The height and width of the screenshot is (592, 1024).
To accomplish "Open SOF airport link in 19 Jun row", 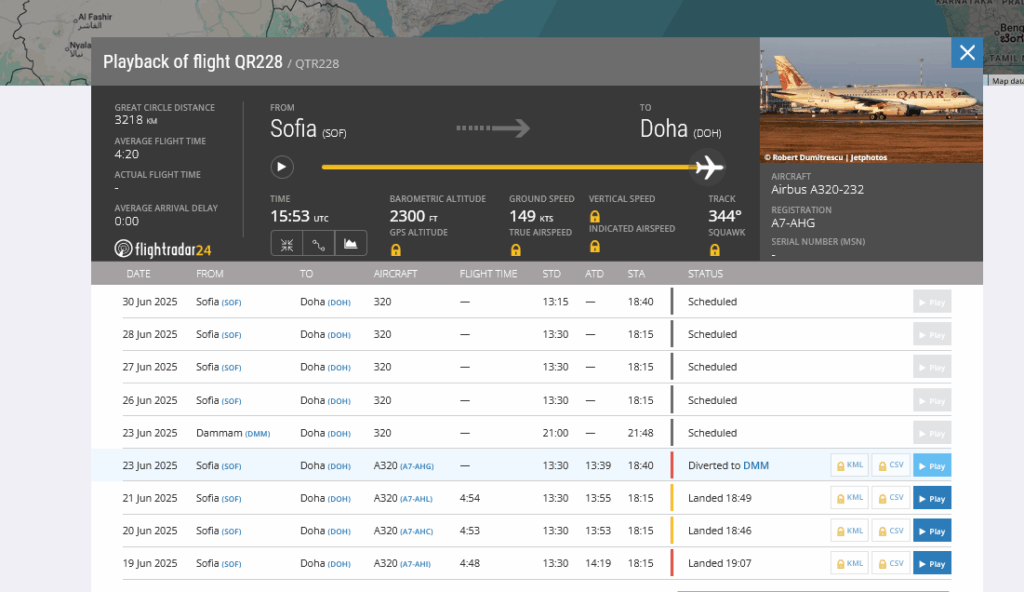I will pyautogui.click(x=231, y=564).
